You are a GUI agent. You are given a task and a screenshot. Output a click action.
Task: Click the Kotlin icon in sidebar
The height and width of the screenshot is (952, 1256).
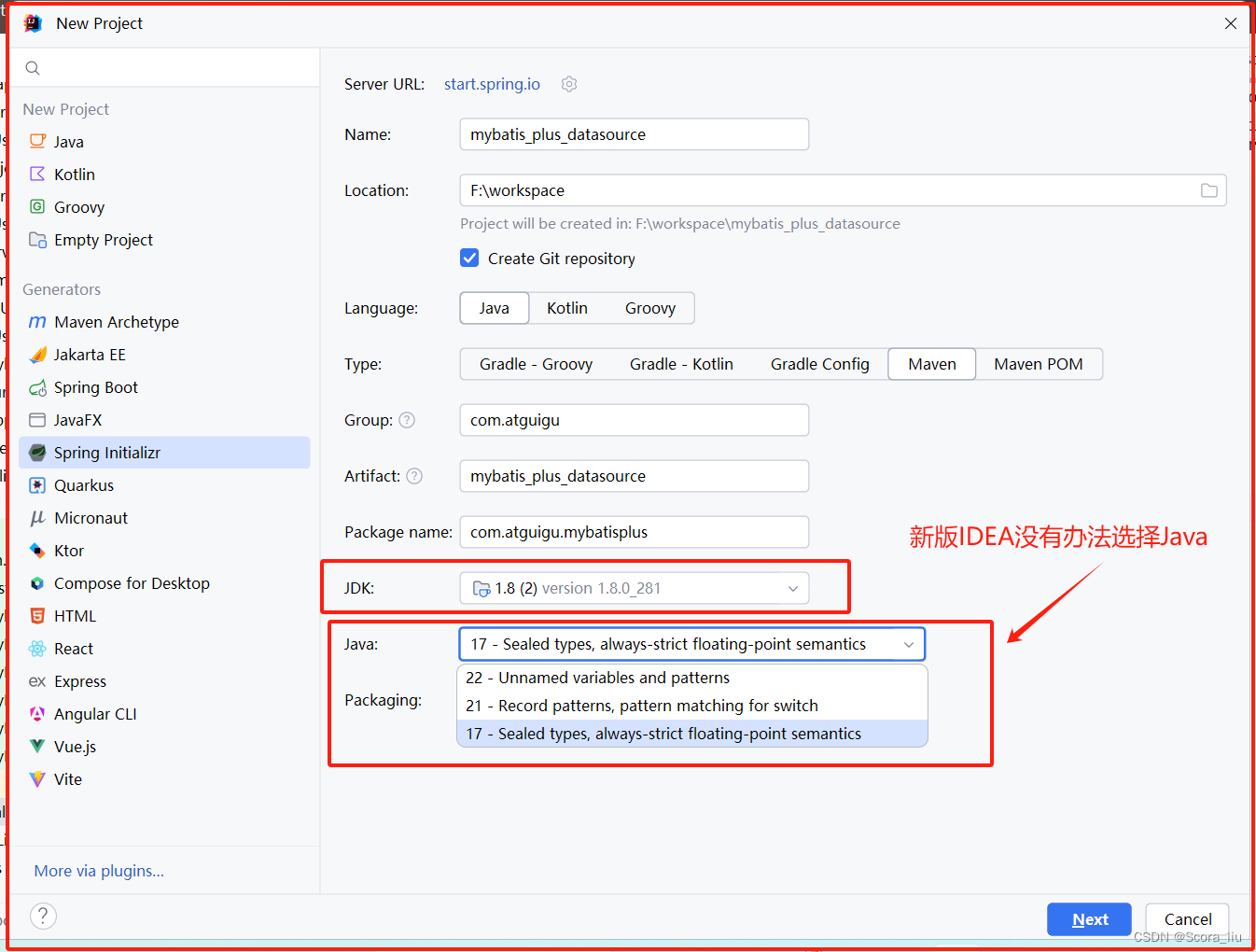tap(37, 175)
